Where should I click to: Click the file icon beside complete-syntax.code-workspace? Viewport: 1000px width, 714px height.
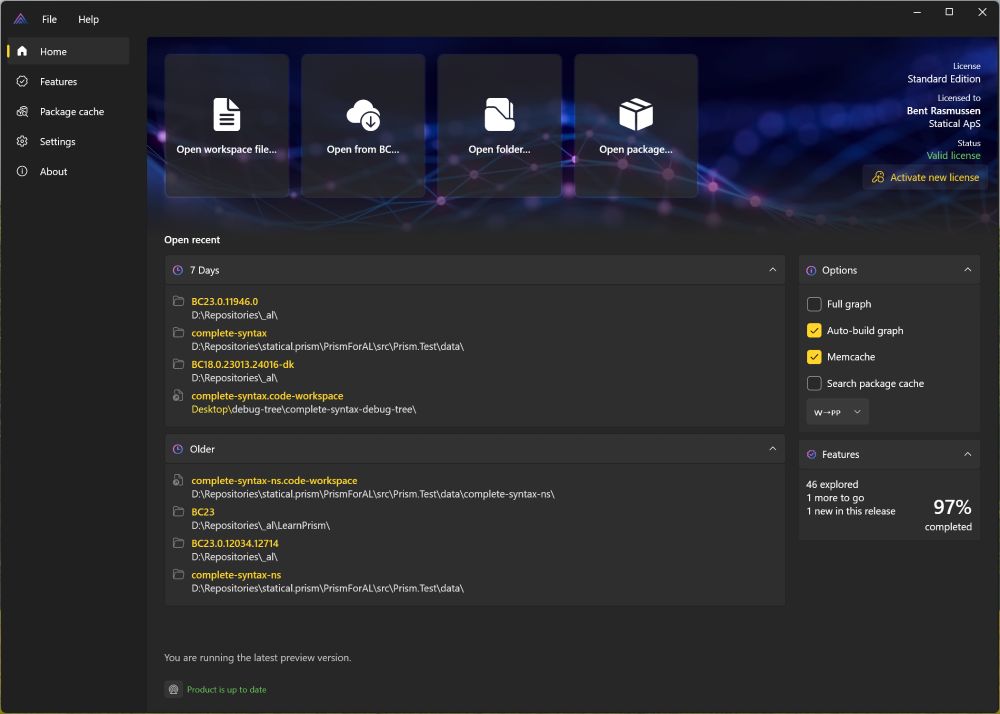click(179, 396)
